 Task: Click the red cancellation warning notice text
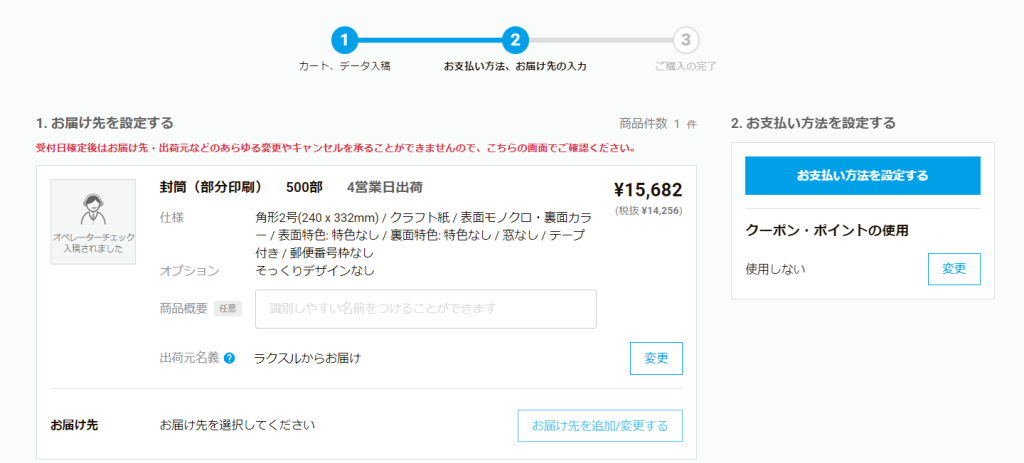335,148
